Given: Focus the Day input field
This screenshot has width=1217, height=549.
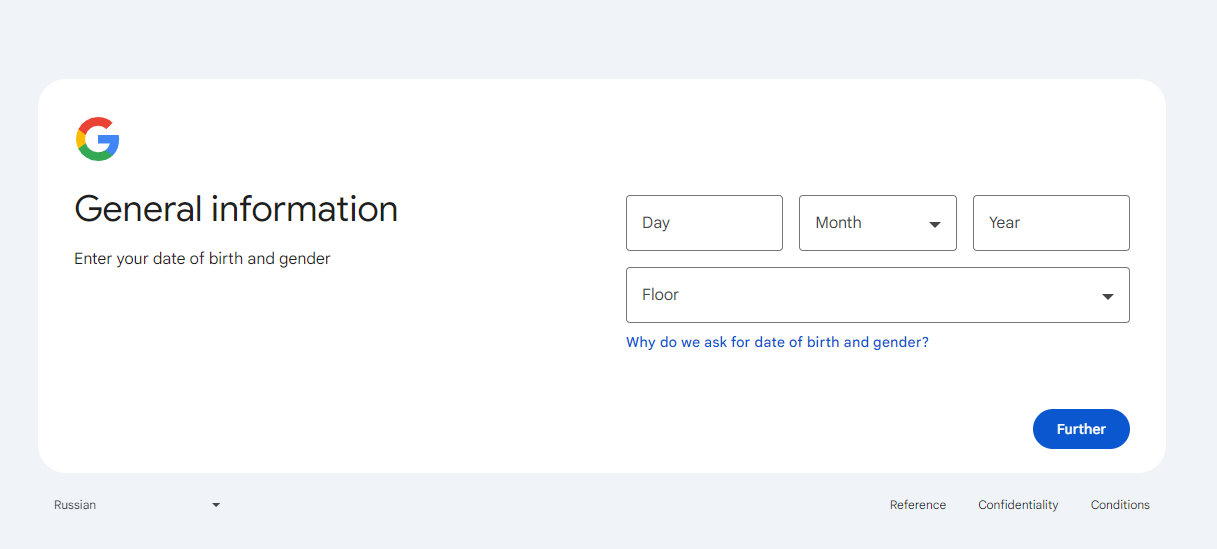Looking at the screenshot, I should coord(704,223).
